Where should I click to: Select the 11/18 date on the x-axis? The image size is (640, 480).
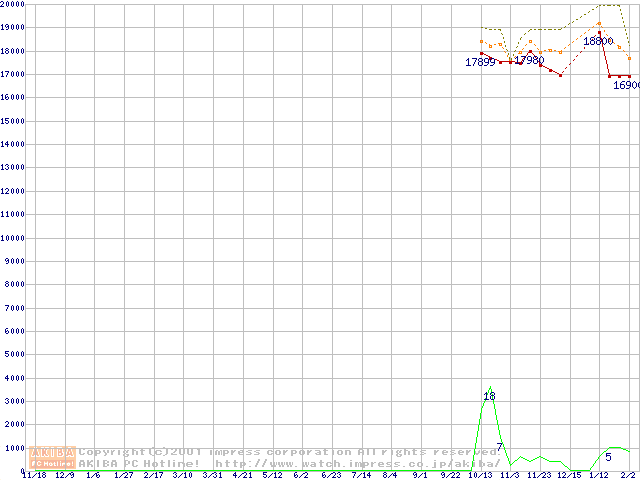(x=32, y=476)
